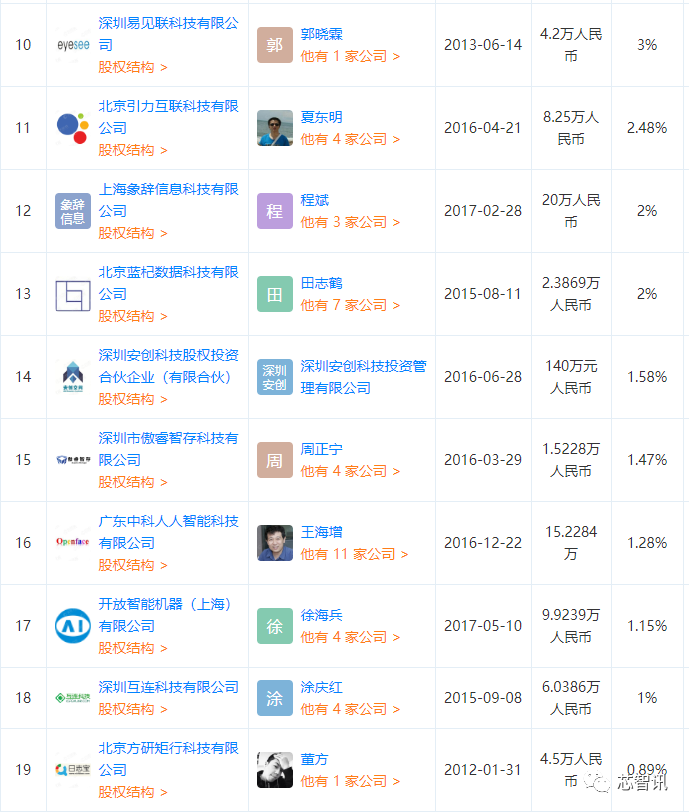689x812 pixels.
Task: Click 王海增's portrait photo
Action: coord(275,543)
